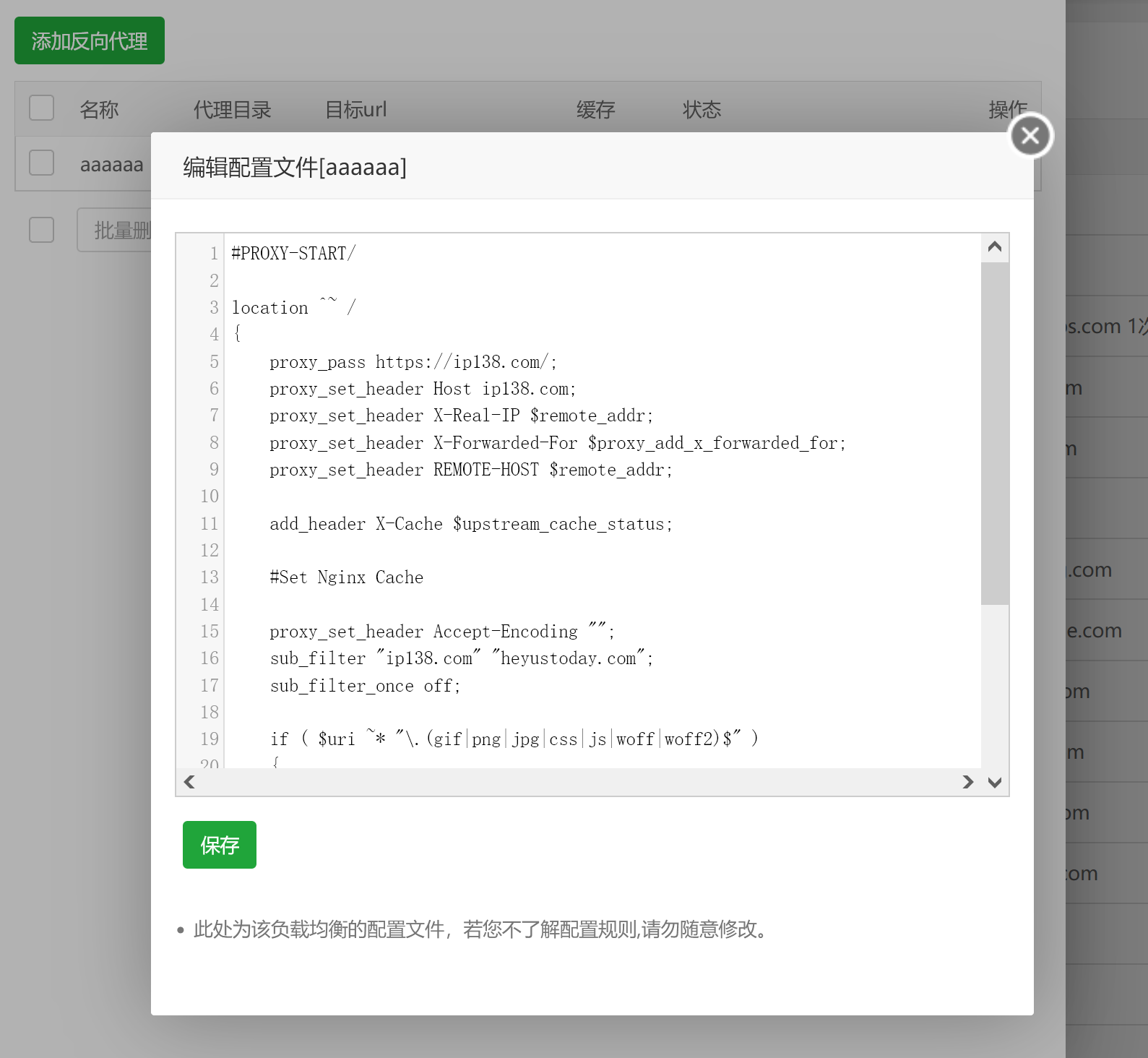Click the editor scroll-down arrow
Screen dimensions: 1148x1058
coord(995,783)
